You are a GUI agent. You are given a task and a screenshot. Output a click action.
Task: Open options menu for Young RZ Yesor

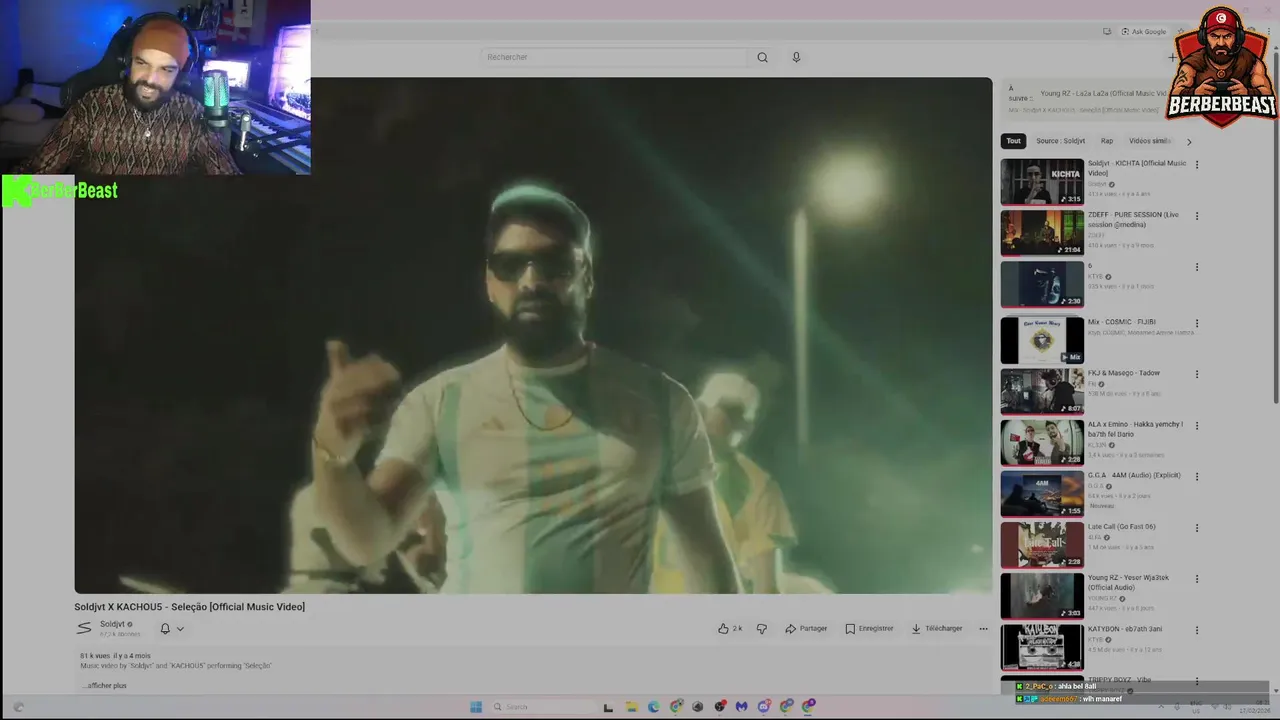click(1197, 579)
